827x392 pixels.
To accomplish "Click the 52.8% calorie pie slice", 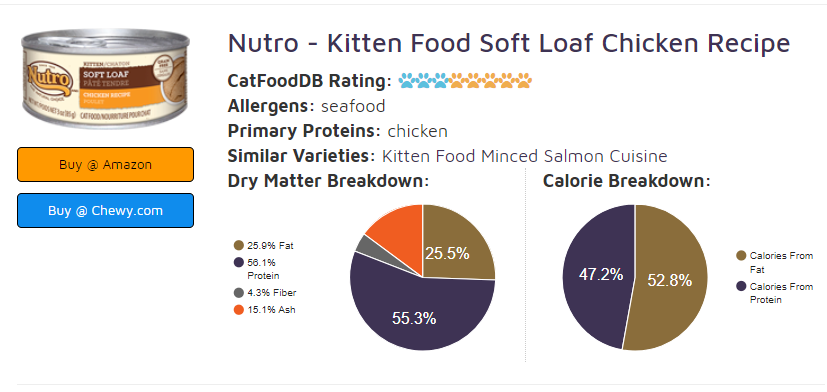I will click(670, 280).
